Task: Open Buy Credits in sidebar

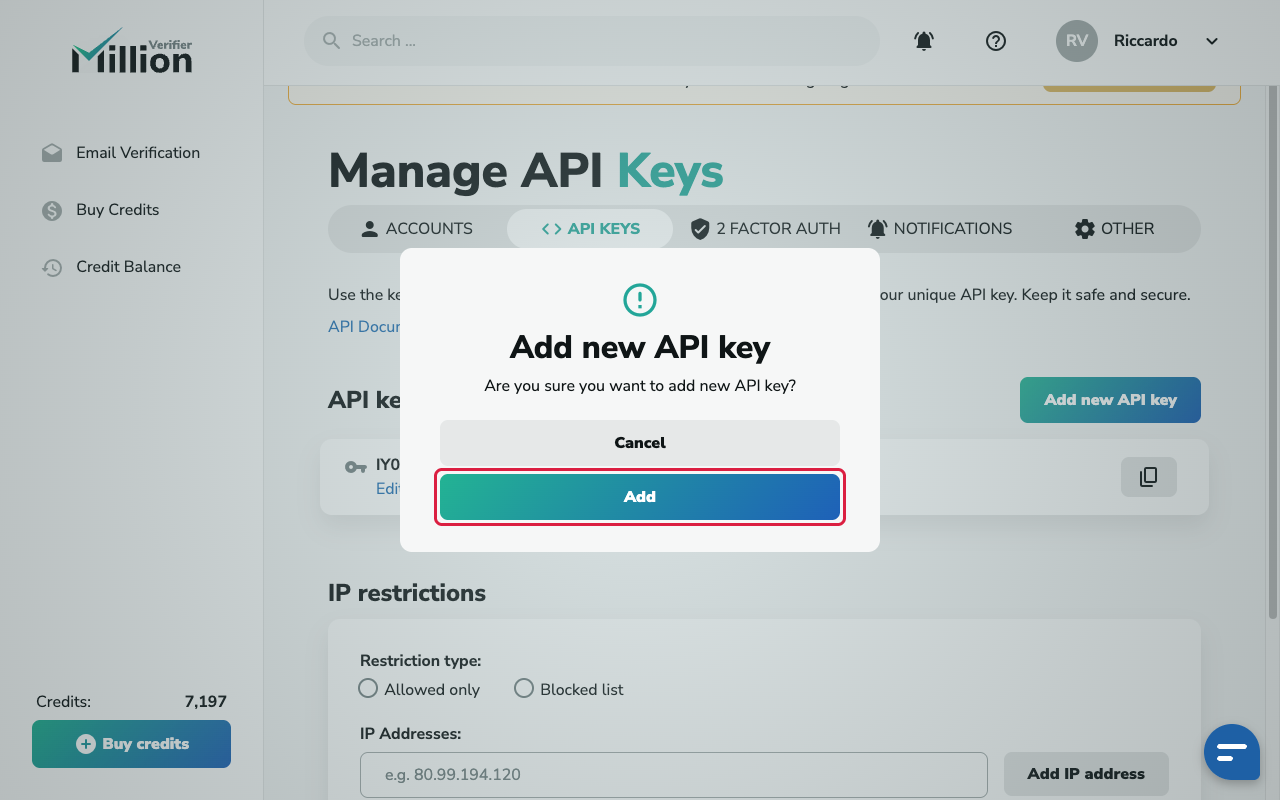Action: (100, 210)
